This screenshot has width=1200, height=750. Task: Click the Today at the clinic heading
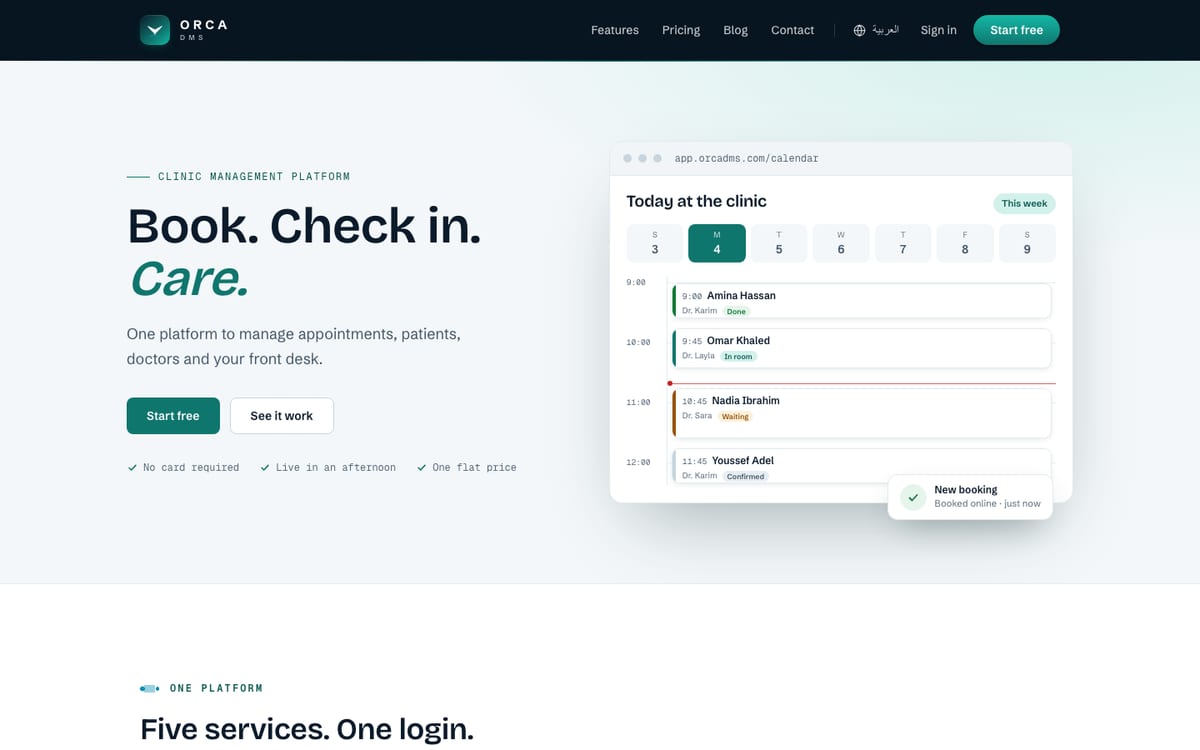tap(696, 201)
